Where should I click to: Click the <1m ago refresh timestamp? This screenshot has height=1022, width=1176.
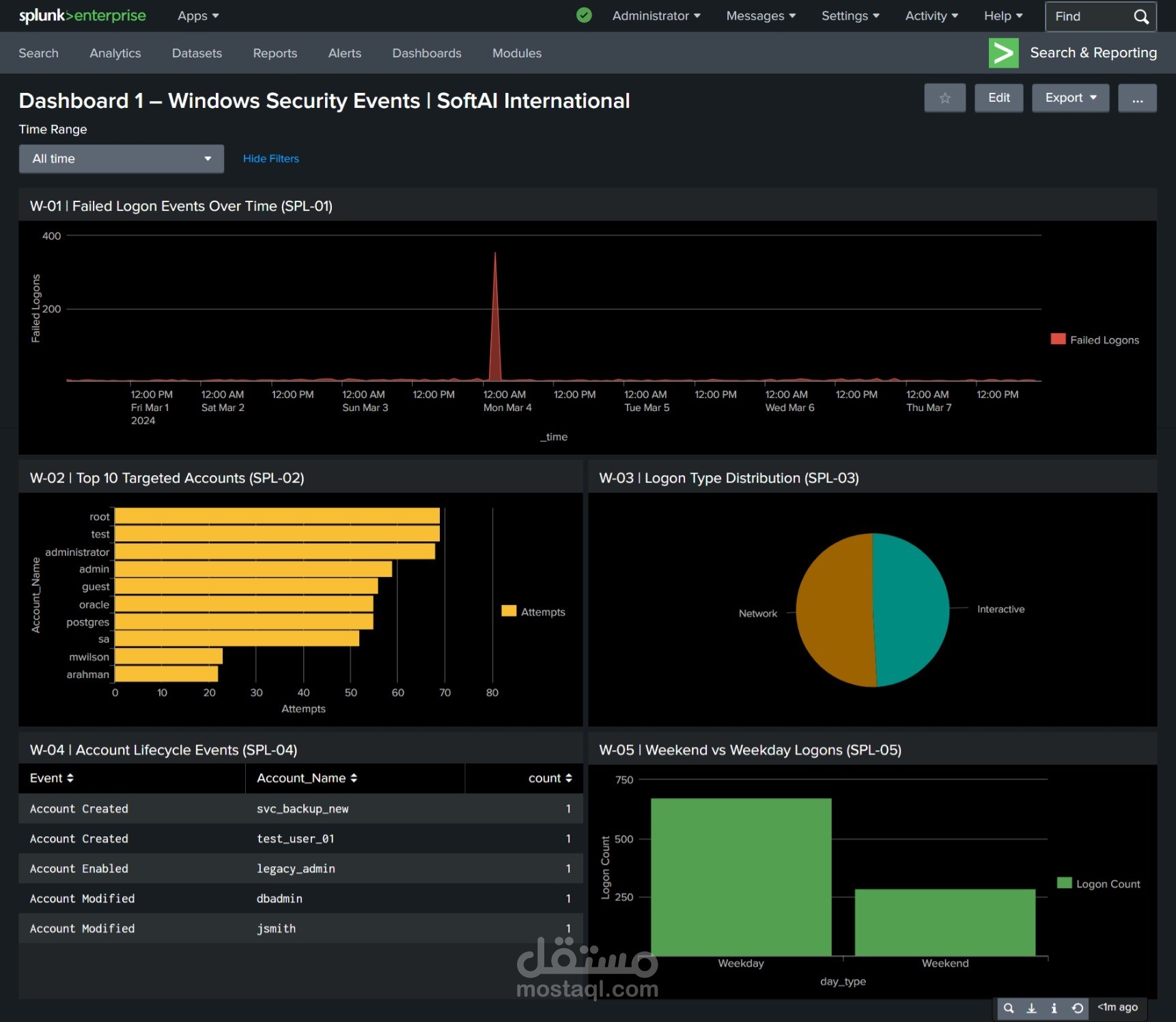(x=1117, y=1007)
